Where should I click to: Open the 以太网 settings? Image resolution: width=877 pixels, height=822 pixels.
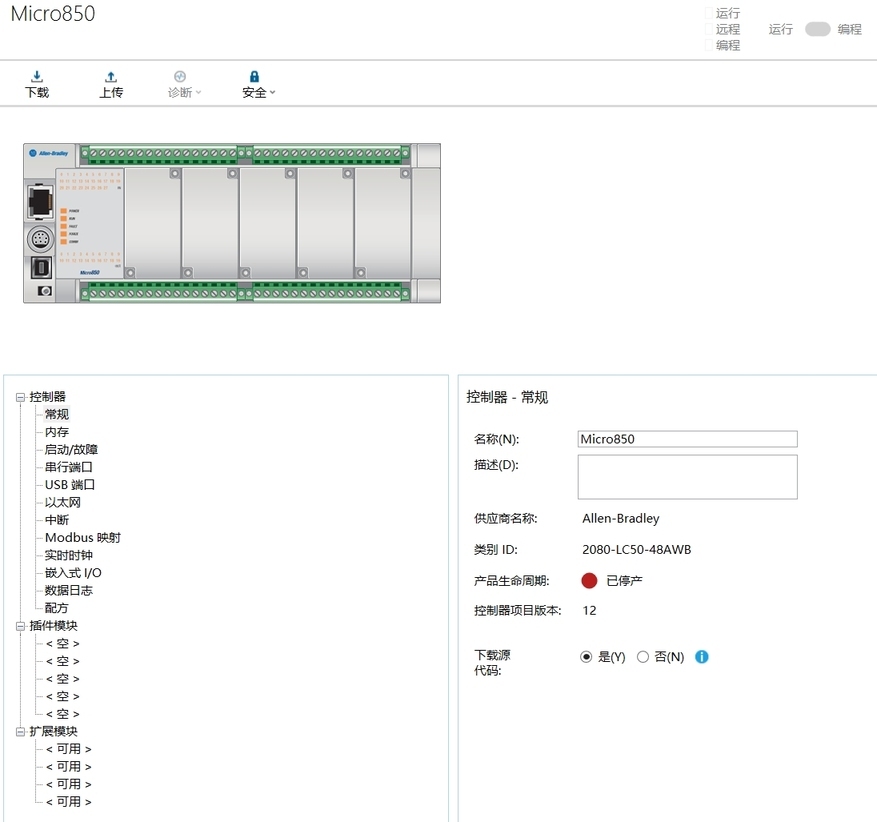pos(63,502)
